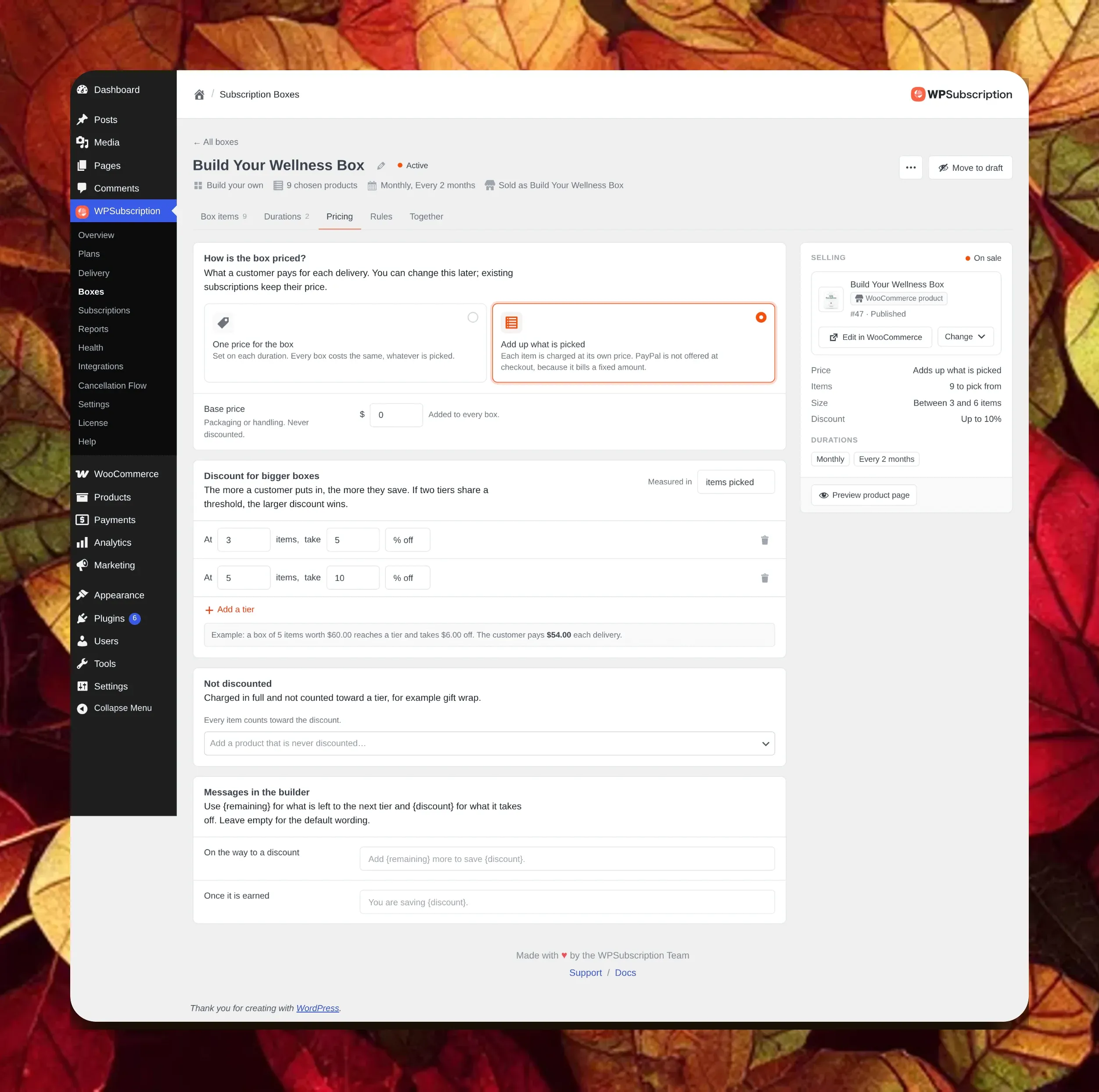Click the Media sidebar icon
Image resolution: width=1099 pixels, height=1092 pixels.
coord(83,142)
